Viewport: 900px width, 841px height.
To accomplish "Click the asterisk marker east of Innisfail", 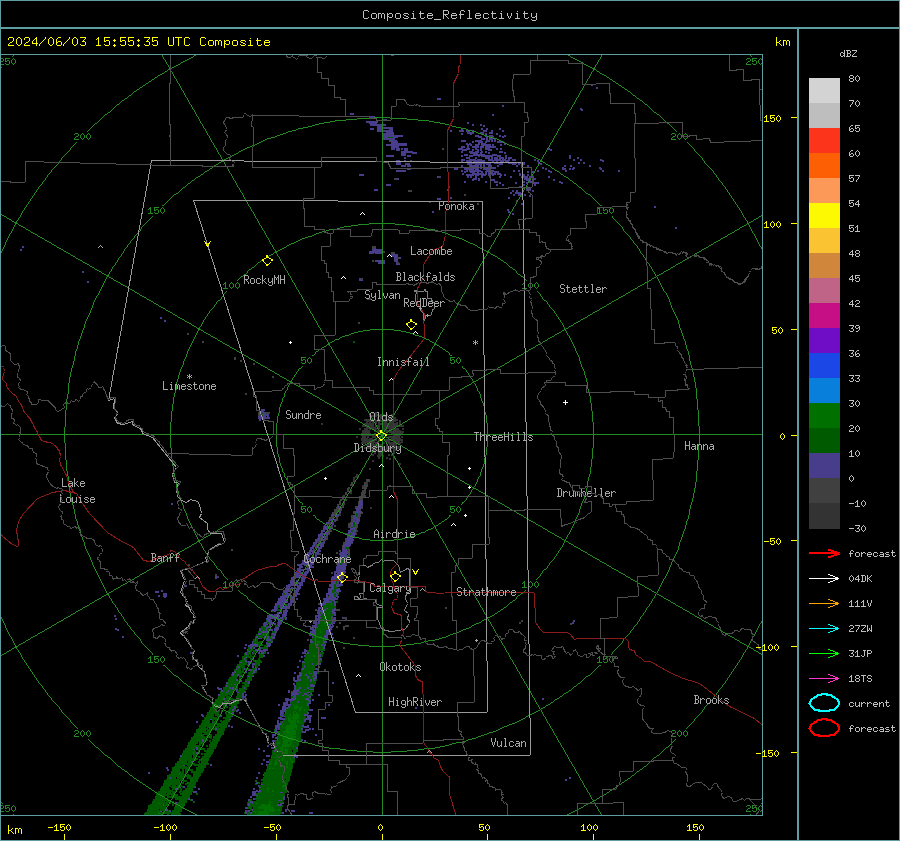I will [x=475, y=343].
